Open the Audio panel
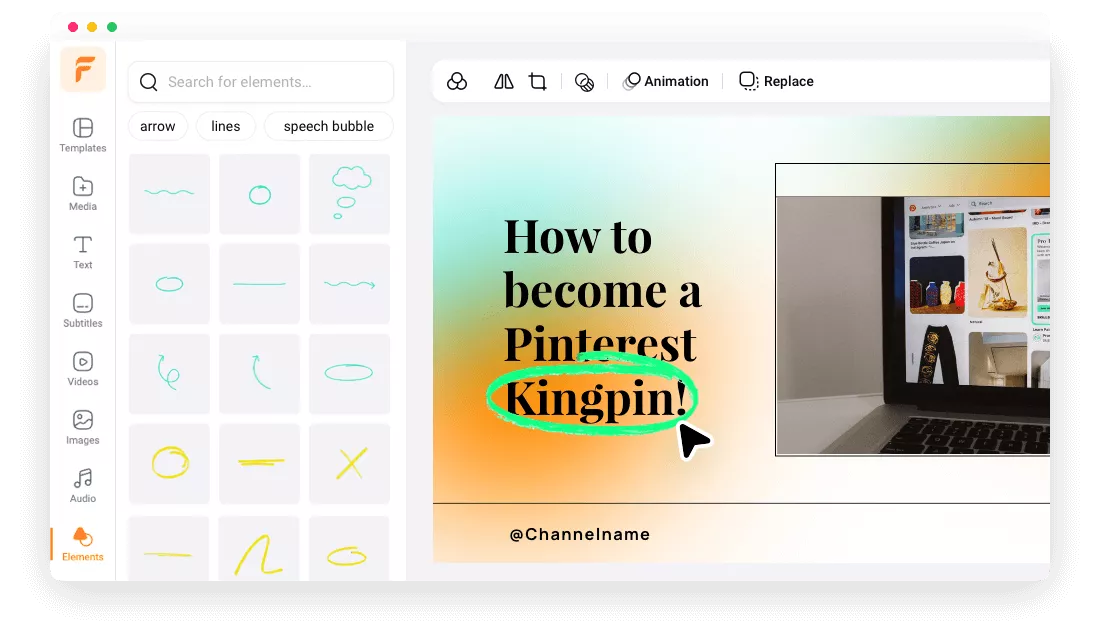Viewport: 1100px width, 641px height. 83,486
